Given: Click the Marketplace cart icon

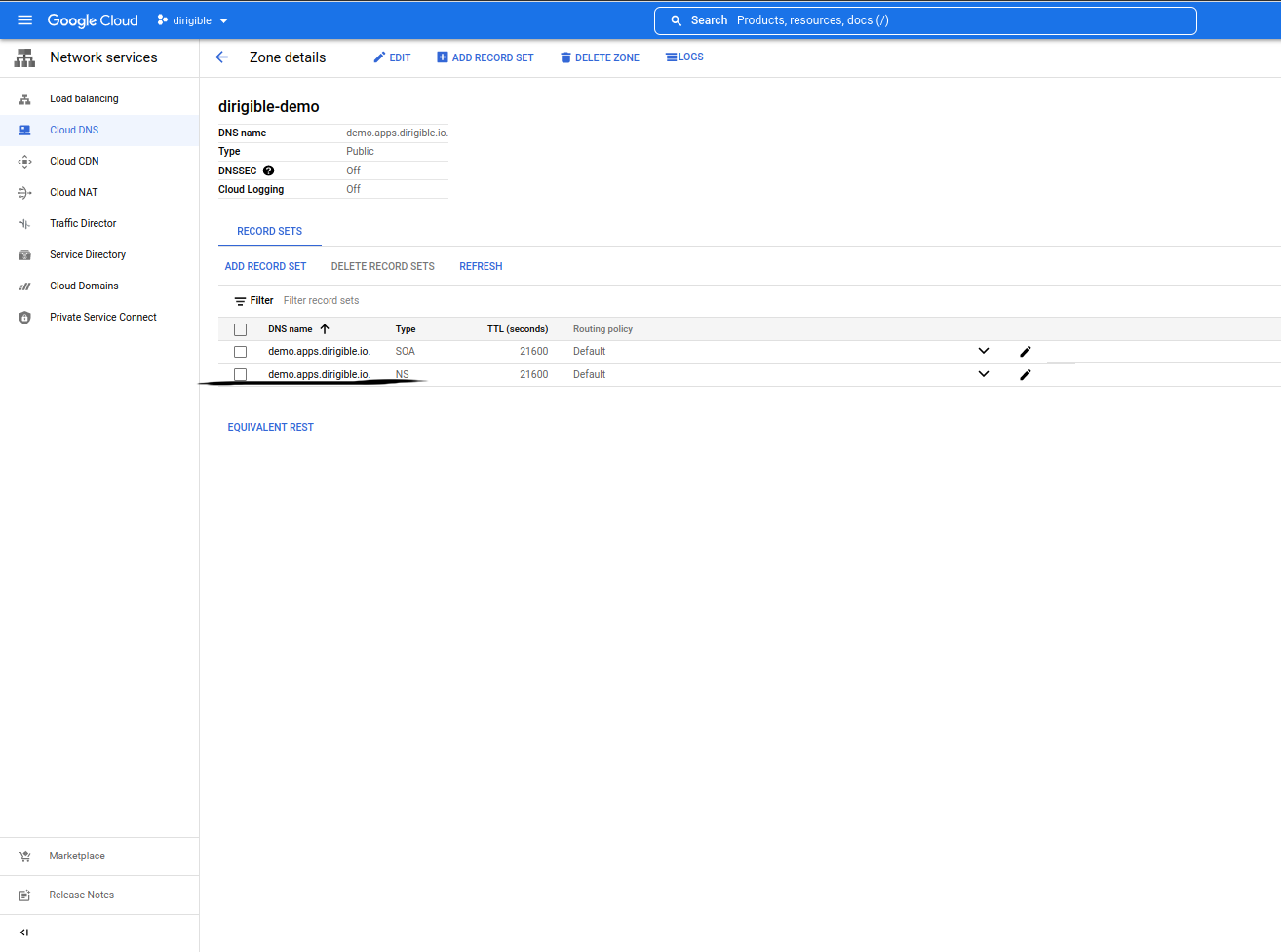Looking at the screenshot, I should pos(25,857).
